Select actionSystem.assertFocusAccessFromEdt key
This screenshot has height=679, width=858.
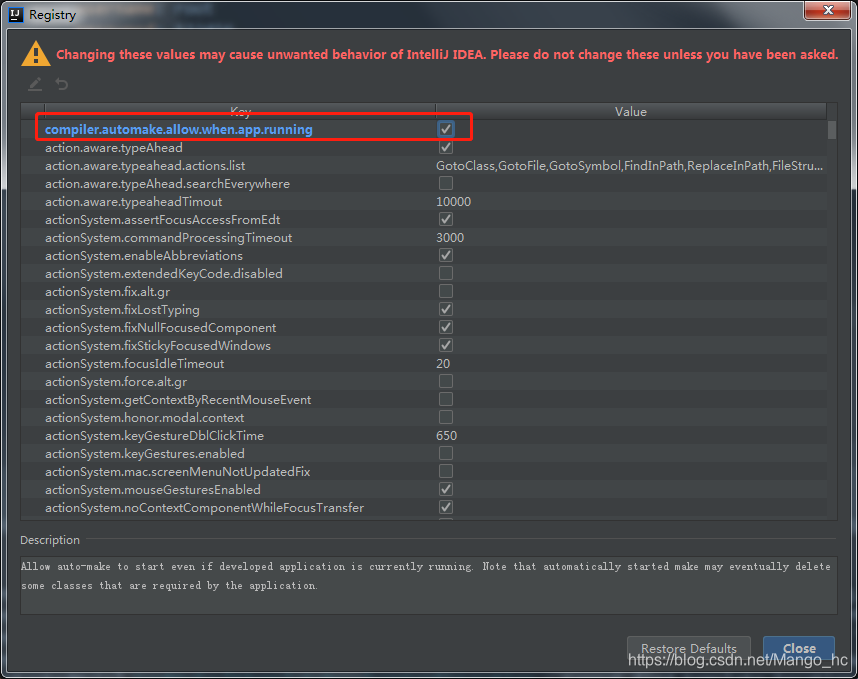[x=163, y=220]
